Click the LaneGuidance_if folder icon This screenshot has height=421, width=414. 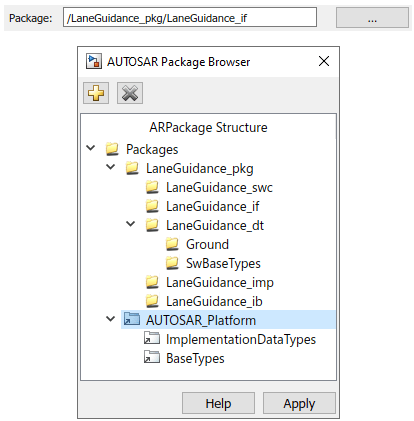click(152, 206)
